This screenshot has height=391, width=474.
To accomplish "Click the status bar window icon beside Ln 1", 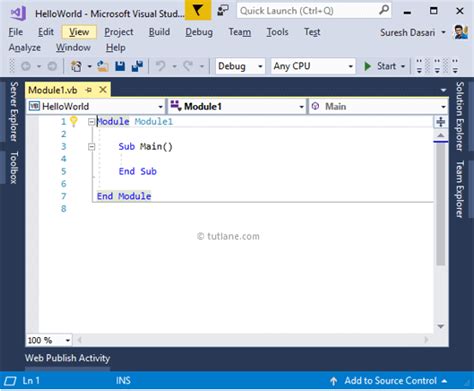I will click(10, 381).
